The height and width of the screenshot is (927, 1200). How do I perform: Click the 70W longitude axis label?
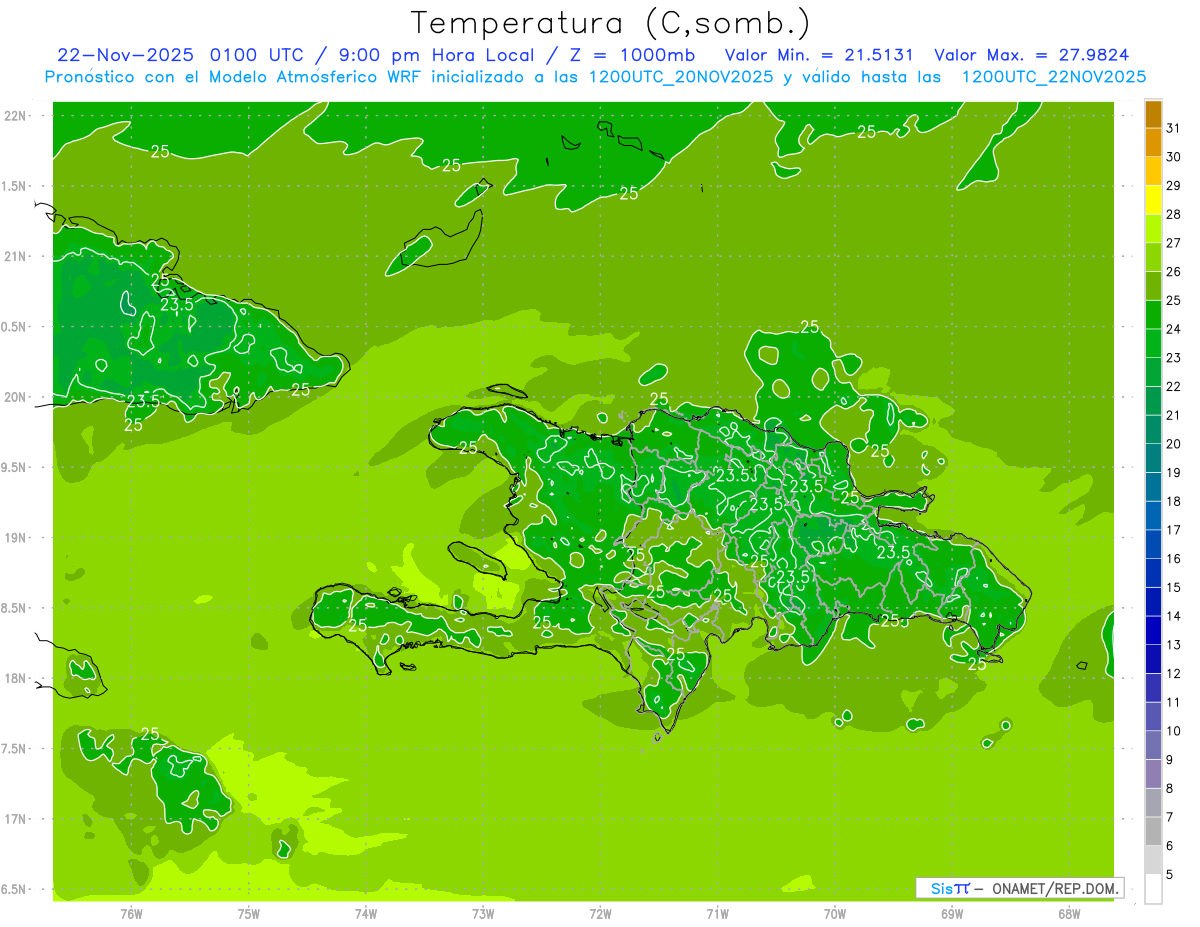834,913
